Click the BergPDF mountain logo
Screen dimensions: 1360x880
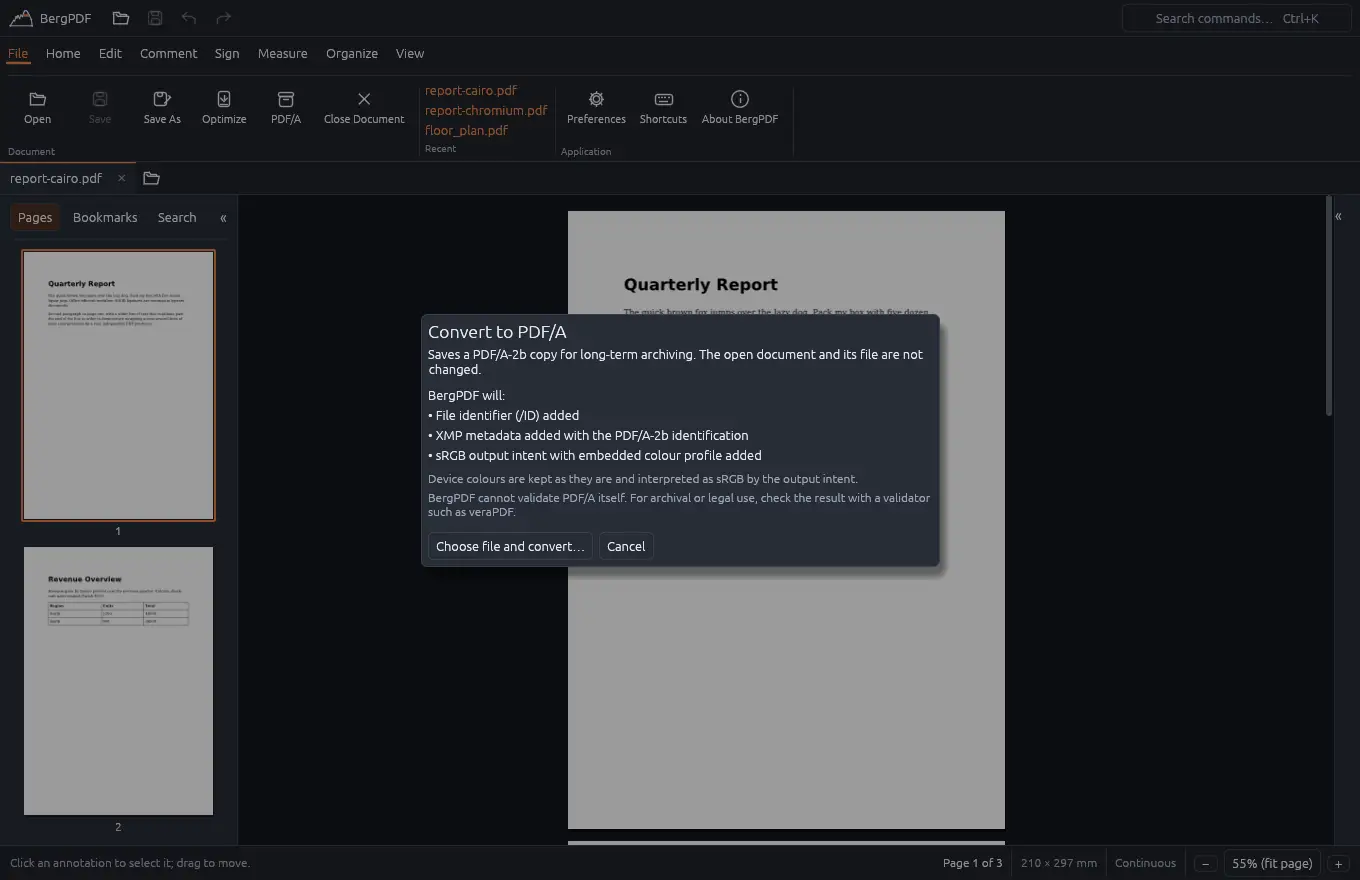[20, 18]
